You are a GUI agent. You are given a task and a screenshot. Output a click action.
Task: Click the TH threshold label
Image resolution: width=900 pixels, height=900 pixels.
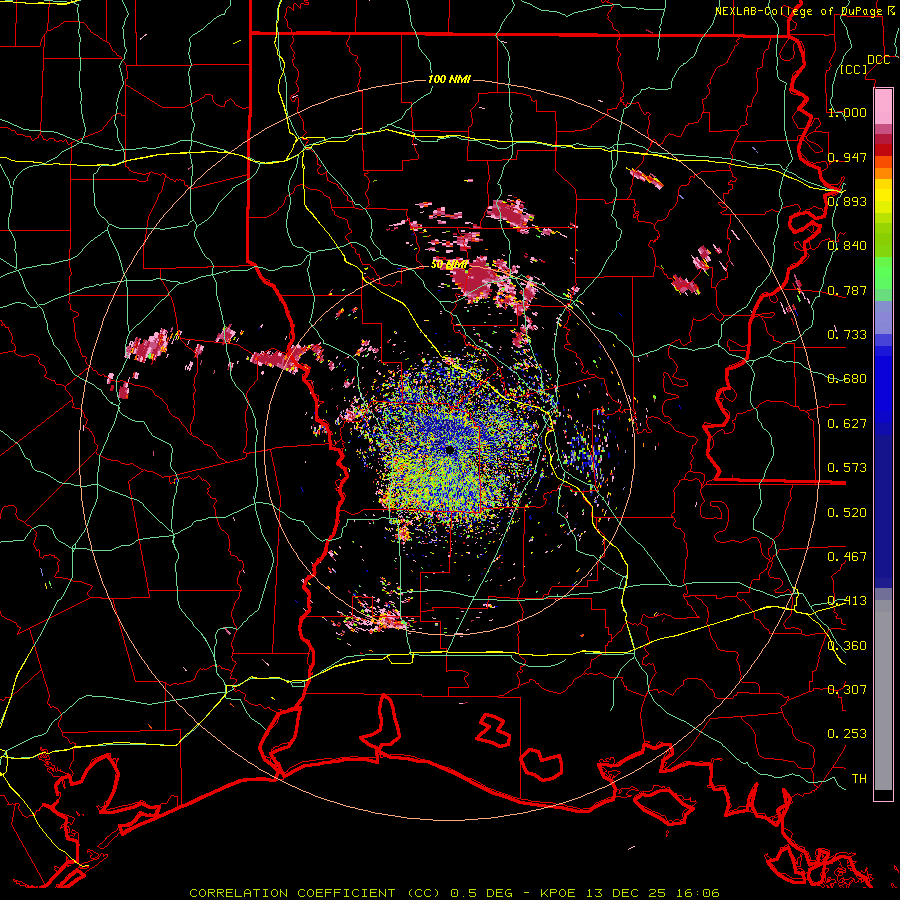(x=859, y=778)
